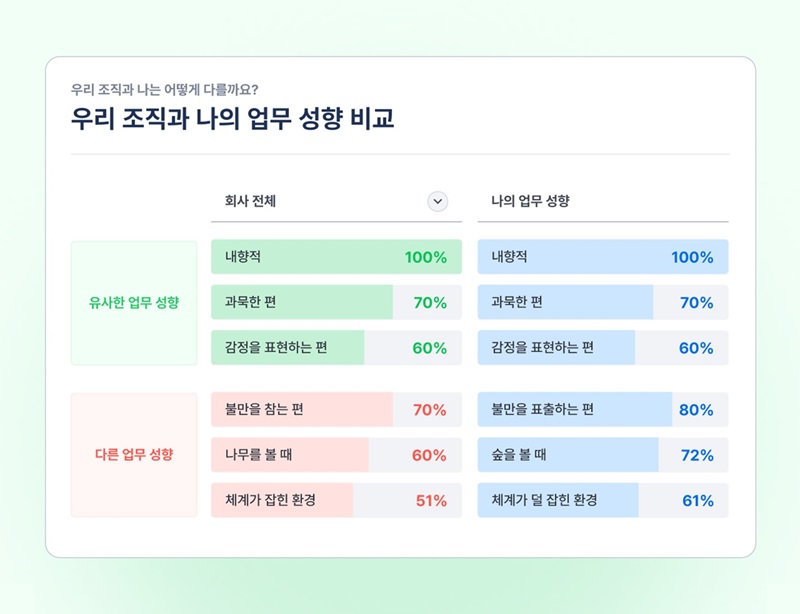This screenshot has height=614, width=800.
Task: Click the 다른 업무 성향 category card
Action: pyautogui.click(x=134, y=455)
